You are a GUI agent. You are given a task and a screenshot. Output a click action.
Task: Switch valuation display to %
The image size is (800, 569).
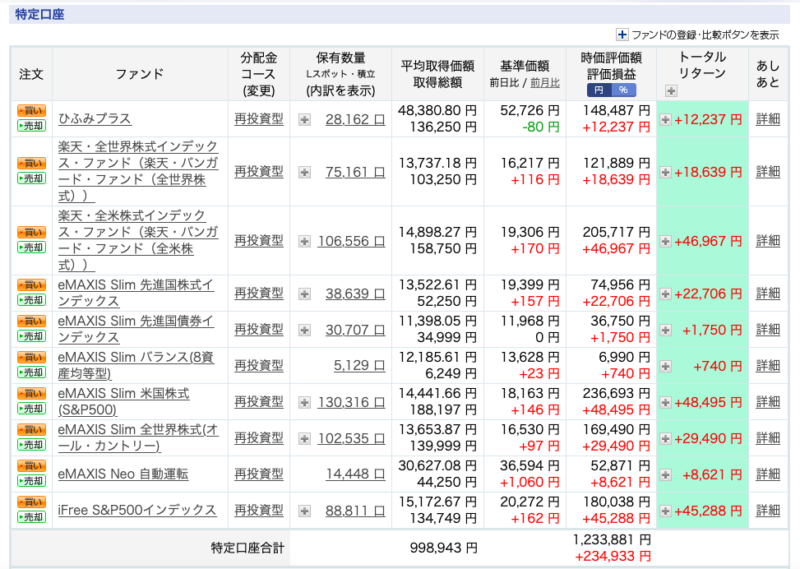(x=623, y=90)
